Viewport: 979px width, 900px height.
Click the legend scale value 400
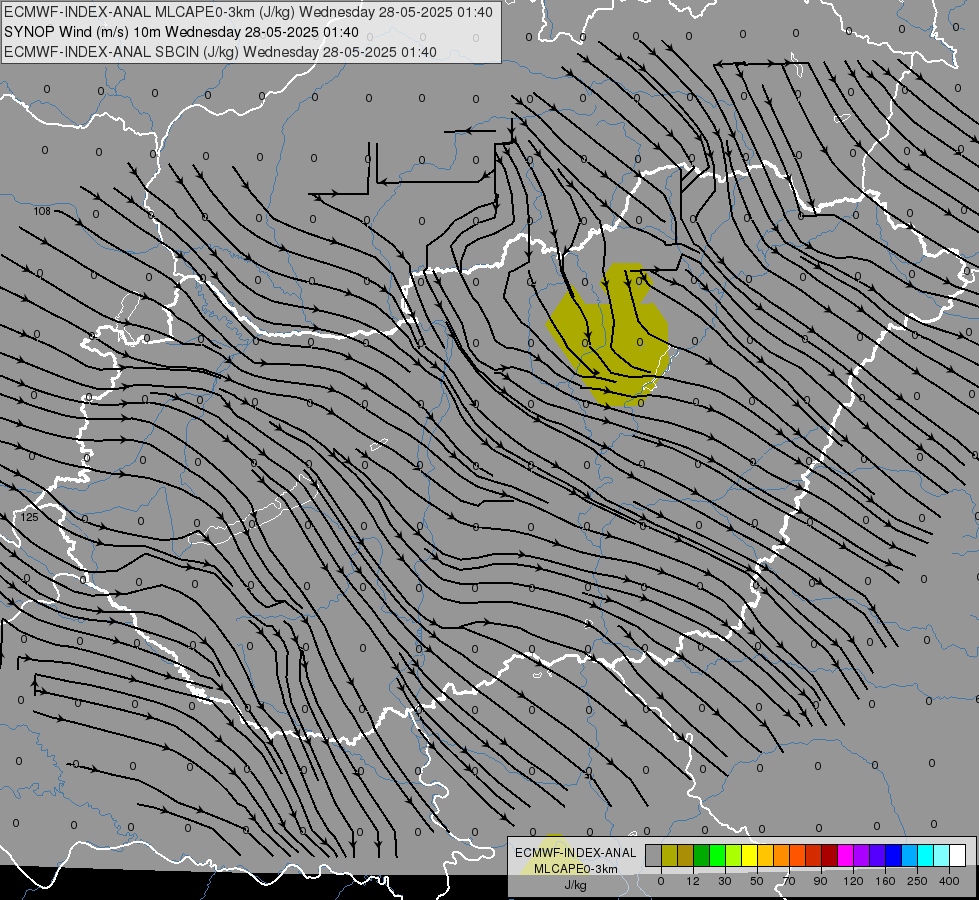pos(949,881)
